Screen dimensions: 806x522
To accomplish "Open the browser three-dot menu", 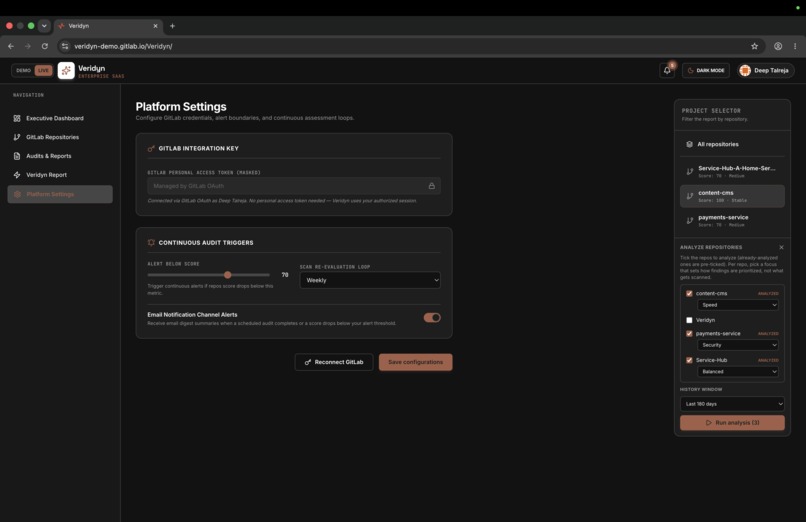I will (x=795, y=46).
